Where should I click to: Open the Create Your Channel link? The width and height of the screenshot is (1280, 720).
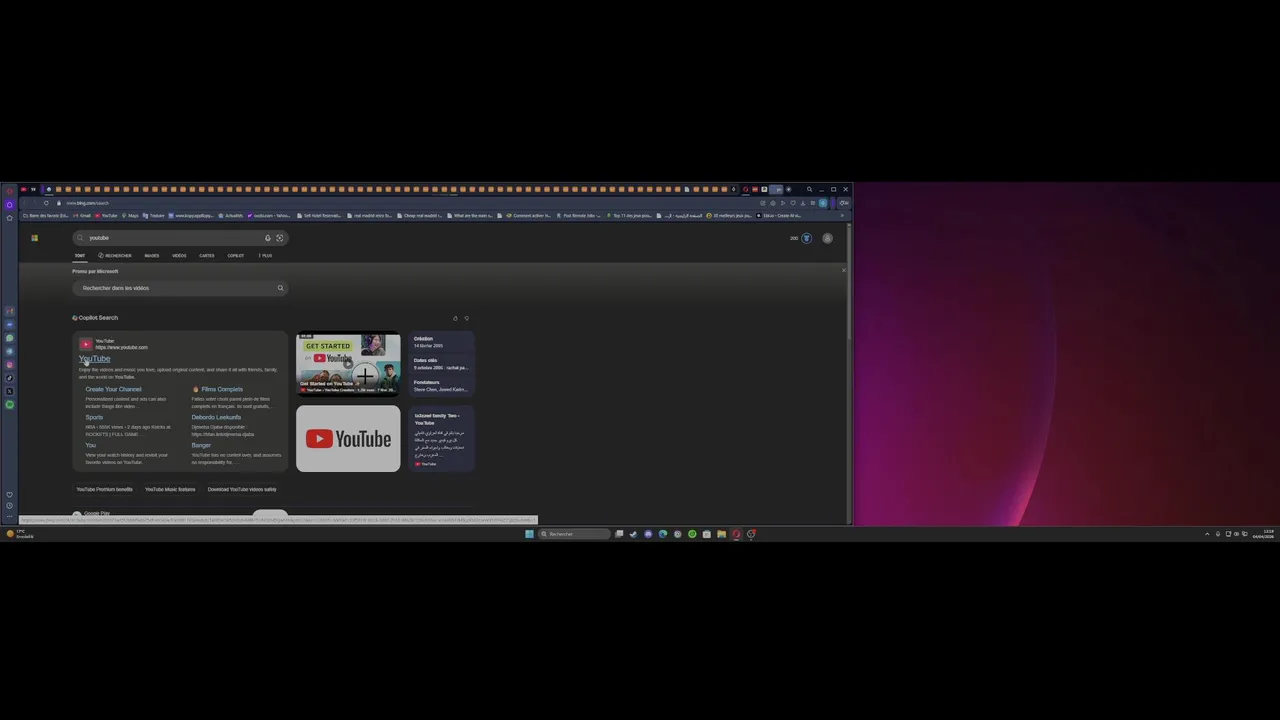113,389
